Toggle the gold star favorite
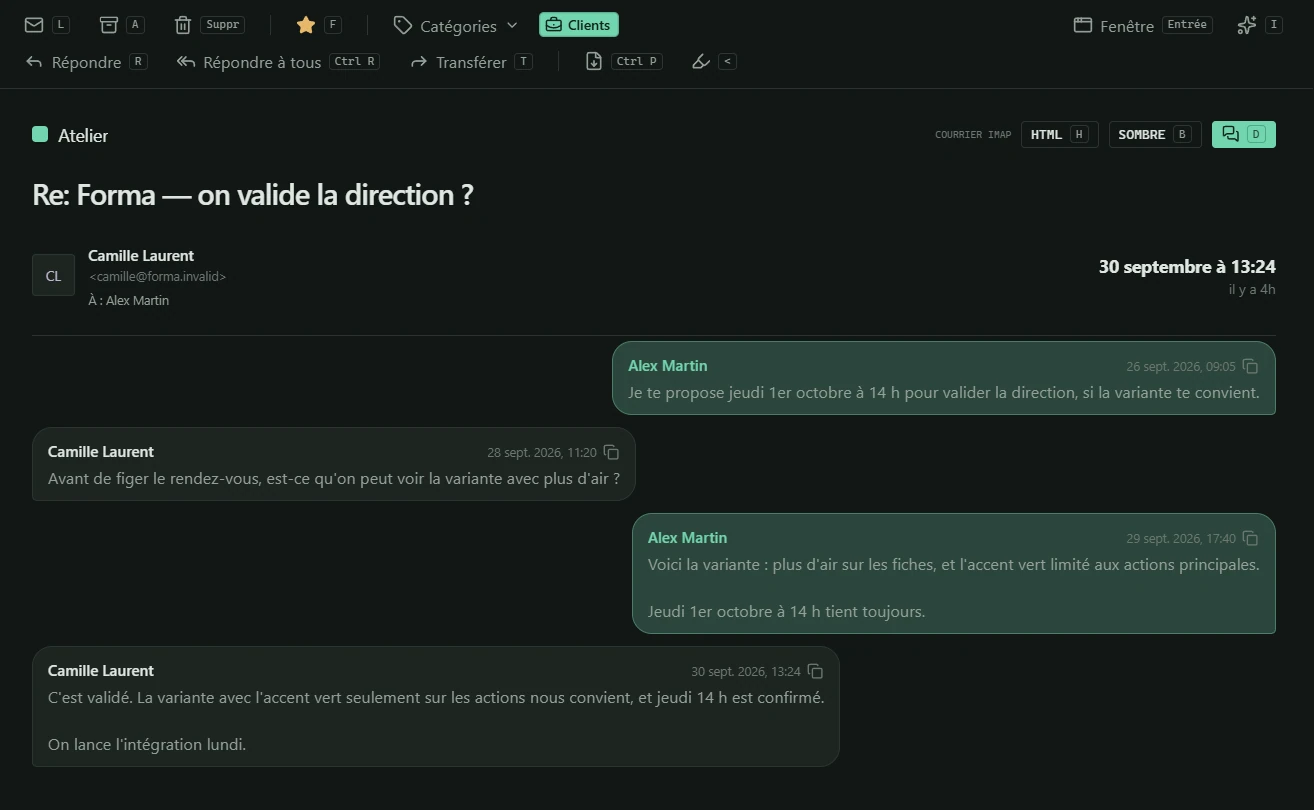This screenshot has height=810, width=1314. click(306, 25)
